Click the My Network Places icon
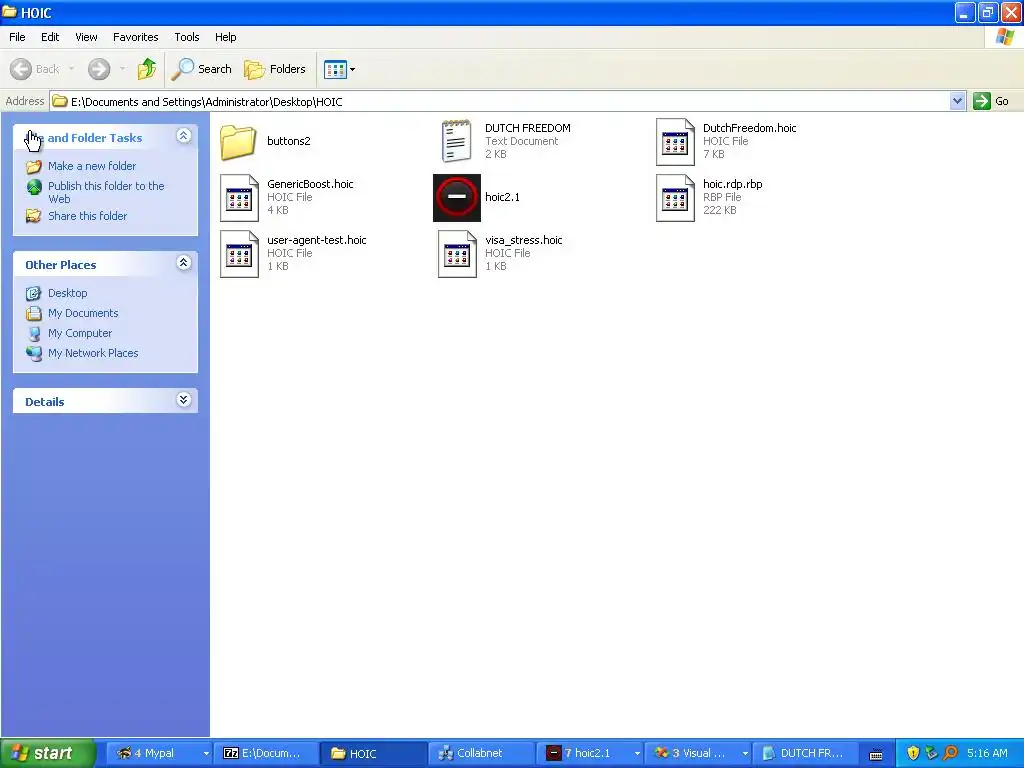 pos(34,353)
